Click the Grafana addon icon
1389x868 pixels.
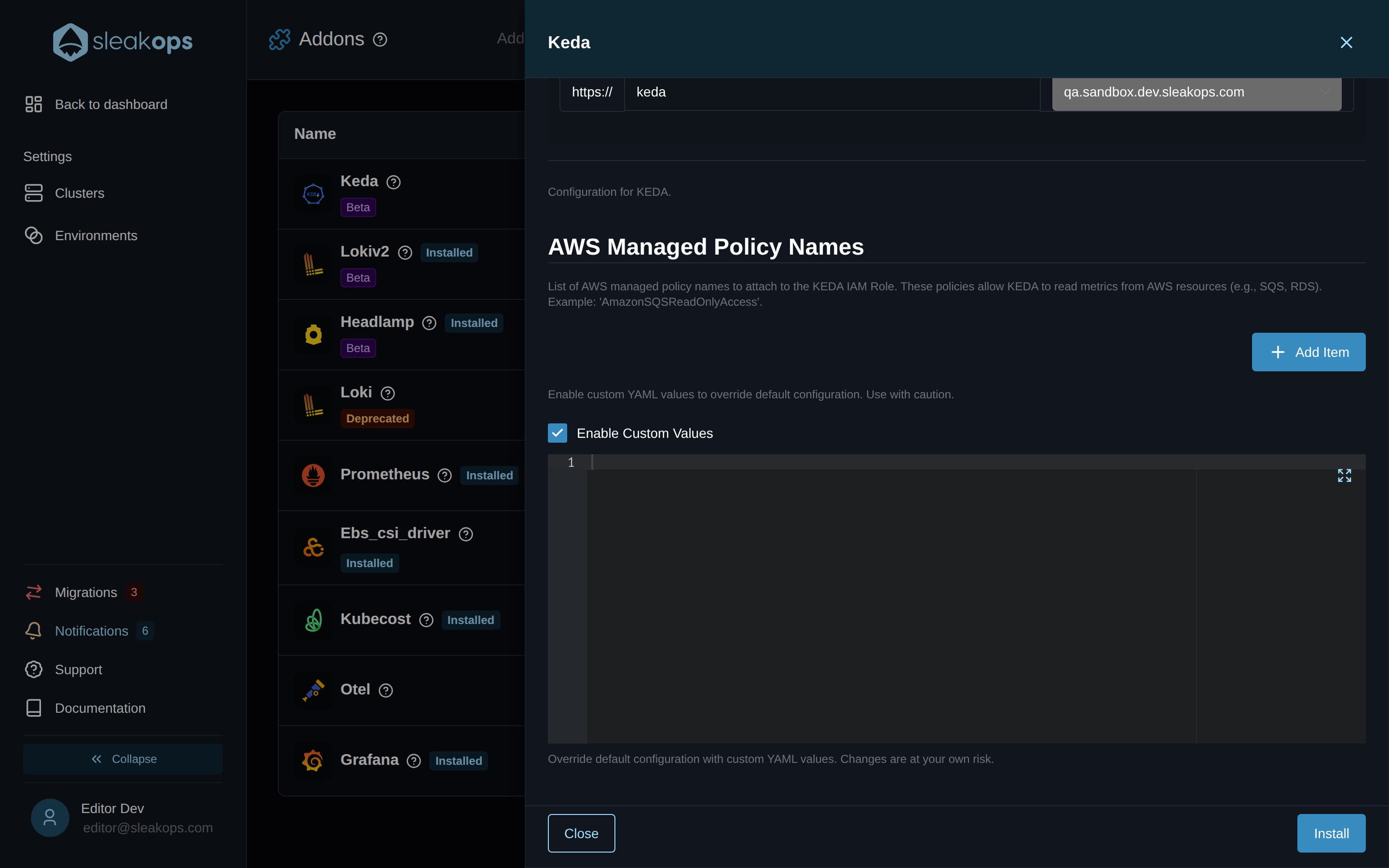(313, 761)
